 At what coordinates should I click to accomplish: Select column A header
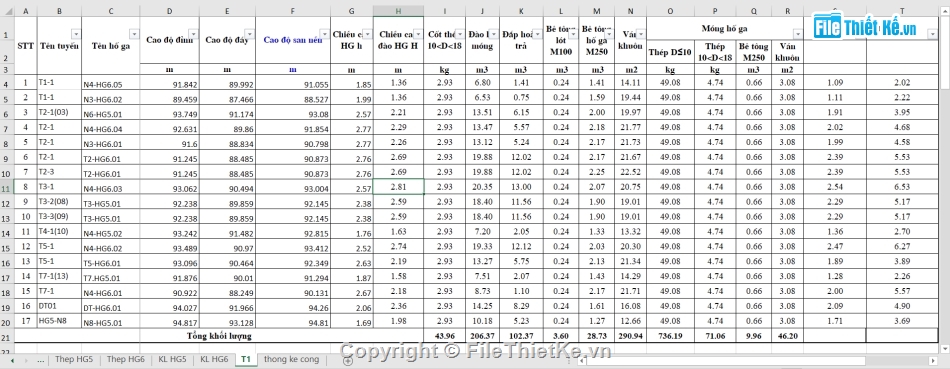click(25, 11)
